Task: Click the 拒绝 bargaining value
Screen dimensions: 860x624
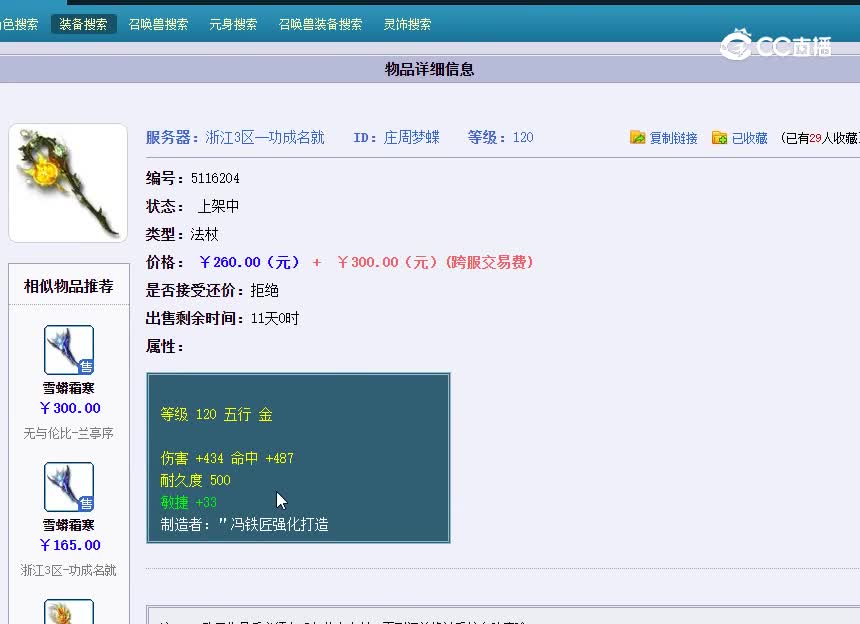Action: pyautogui.click(x=265, y=291)
